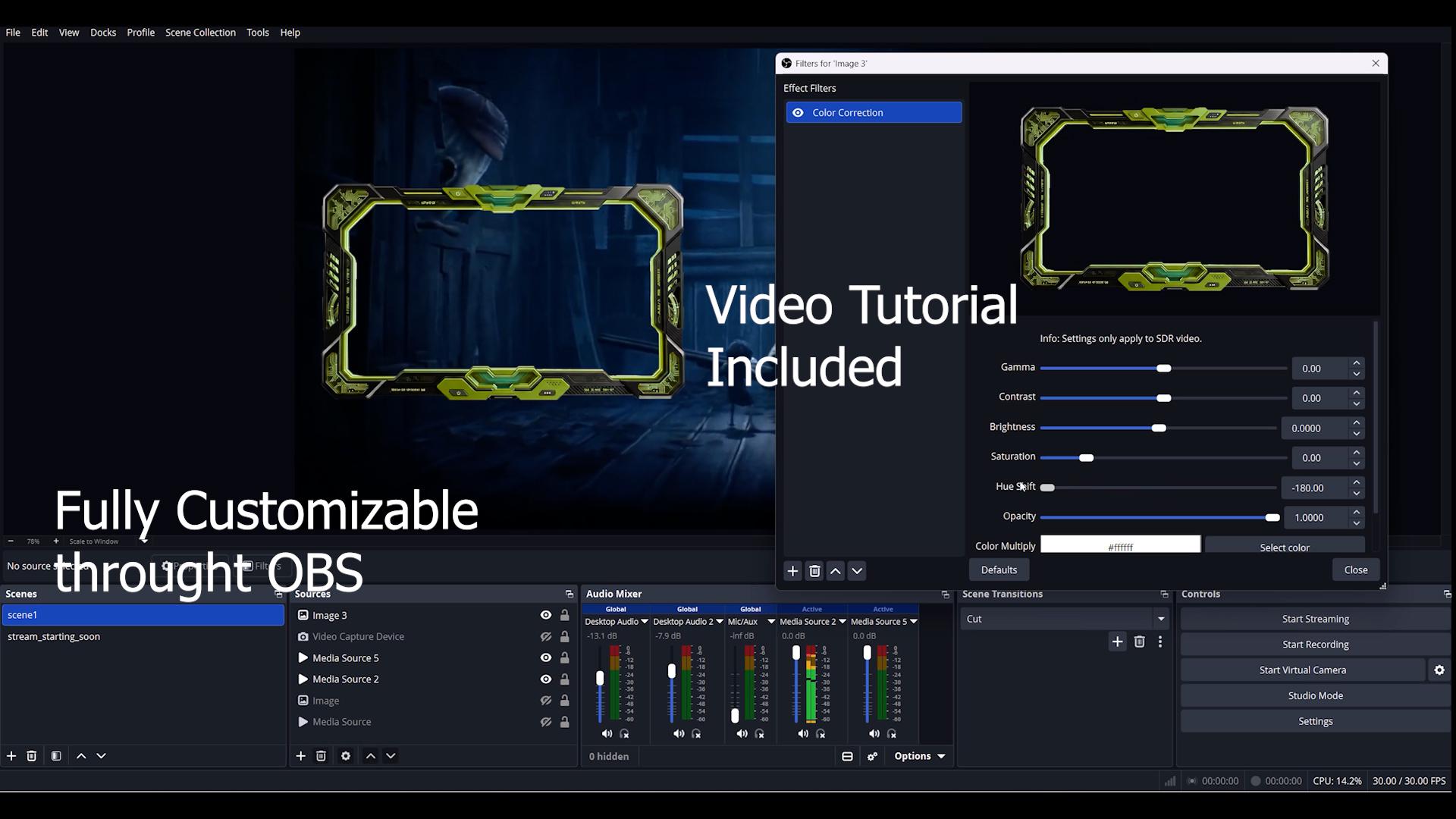1456x819 pixels.
Task: Open audio mixer Options dropdown
Action: tap(920, 757)
